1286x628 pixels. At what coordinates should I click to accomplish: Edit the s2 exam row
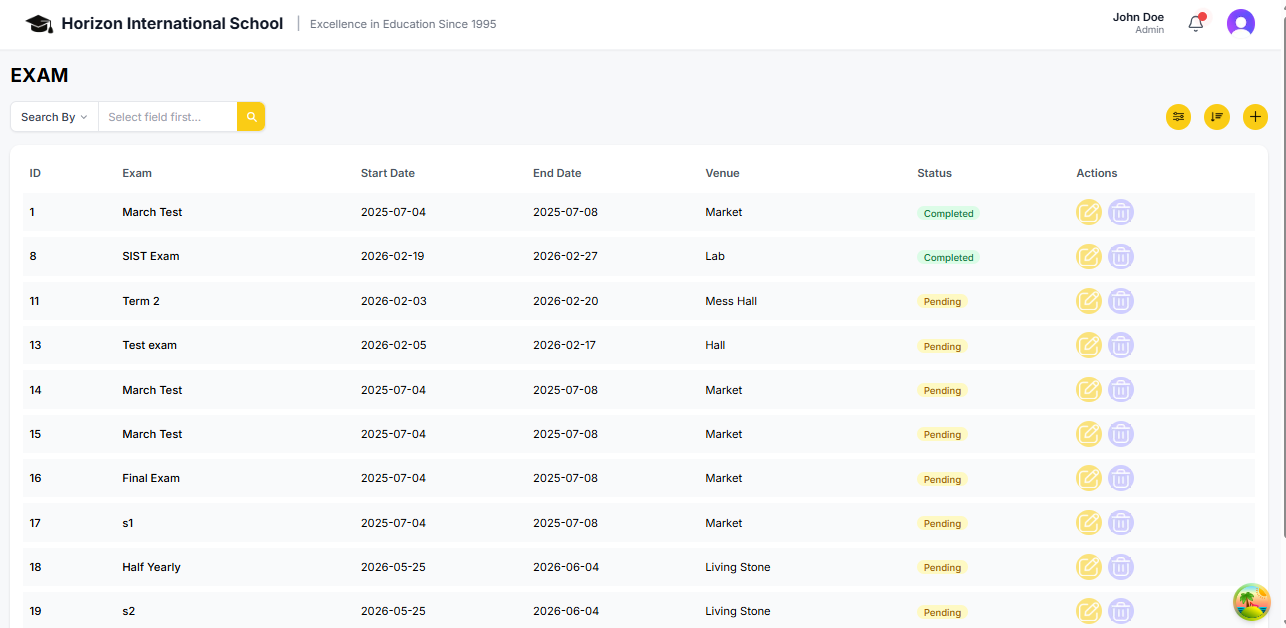[x=1089, y=611]
